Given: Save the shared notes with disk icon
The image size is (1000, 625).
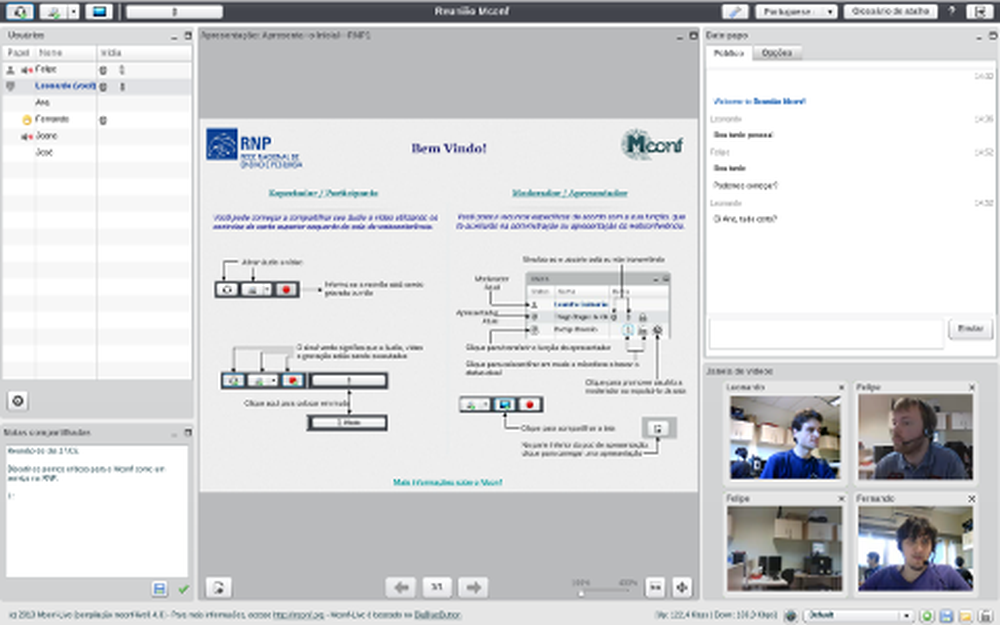Looking at the screenshot, I should pos(159,589).
